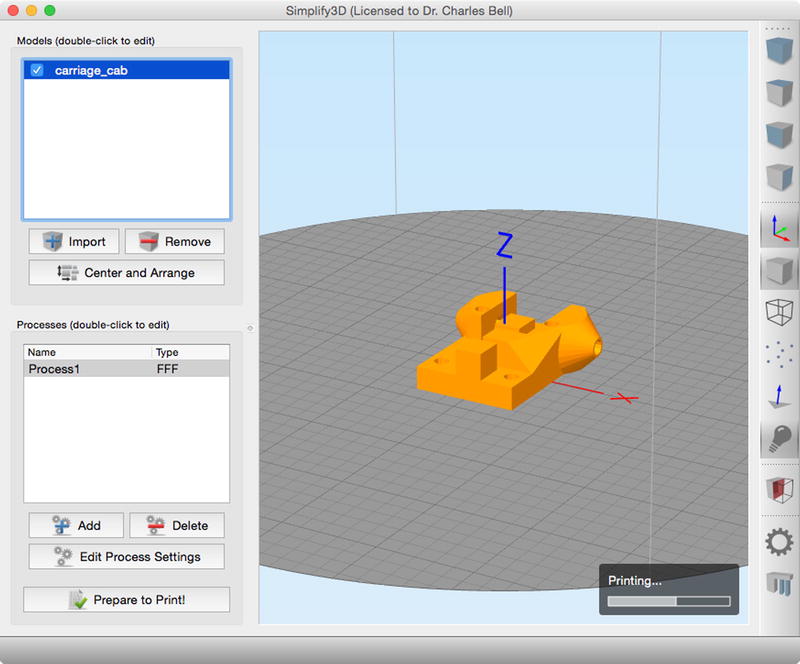
Task: Select the Process1 row
Action: pos(127,368)
